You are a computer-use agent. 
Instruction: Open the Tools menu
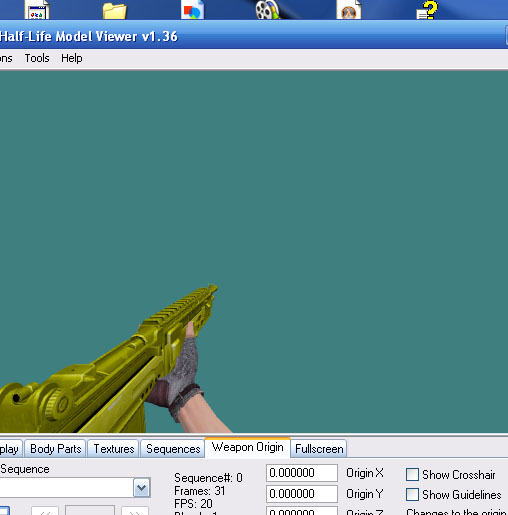pos(37,58)
